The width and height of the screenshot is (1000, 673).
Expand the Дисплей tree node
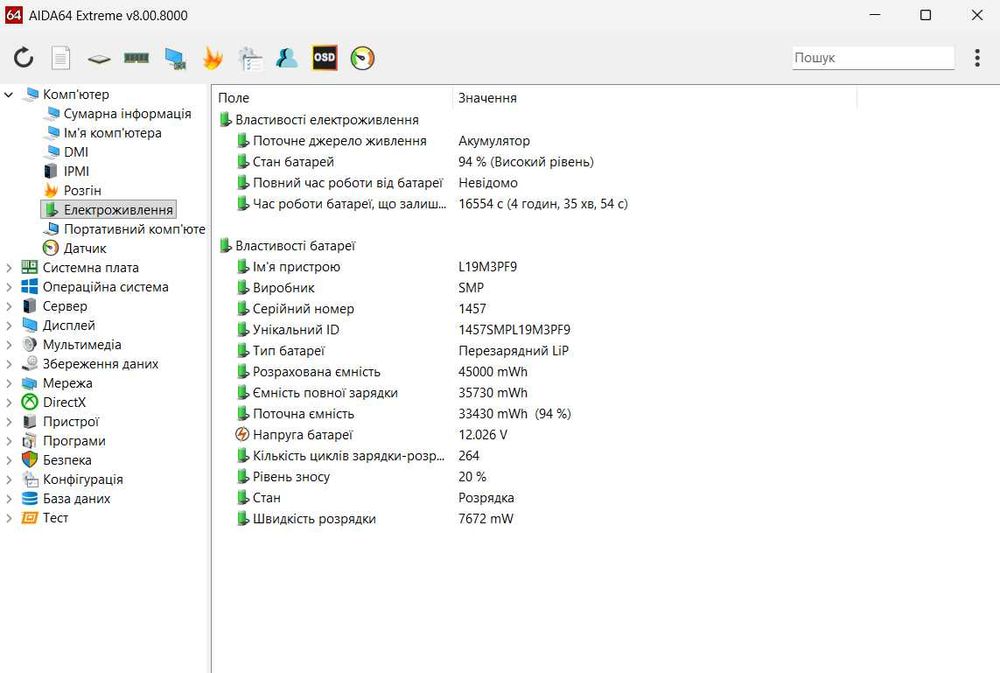pos(9,325)
